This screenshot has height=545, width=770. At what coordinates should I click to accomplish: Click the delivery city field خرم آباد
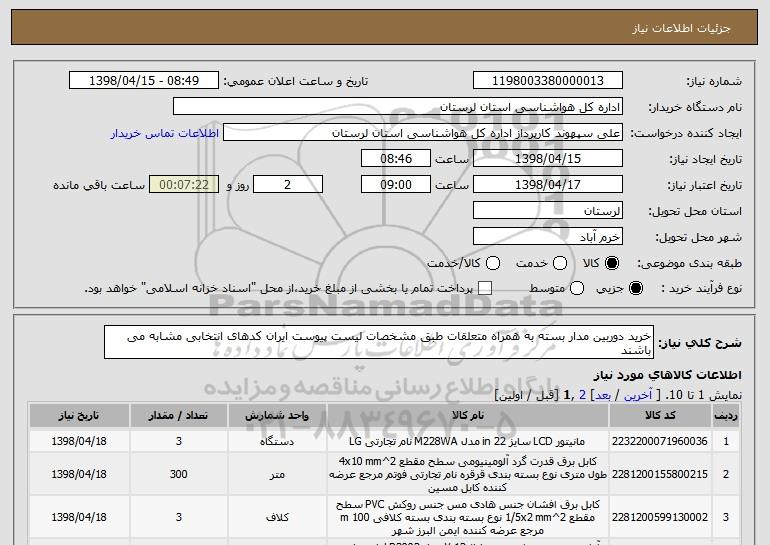coord(548,237)
